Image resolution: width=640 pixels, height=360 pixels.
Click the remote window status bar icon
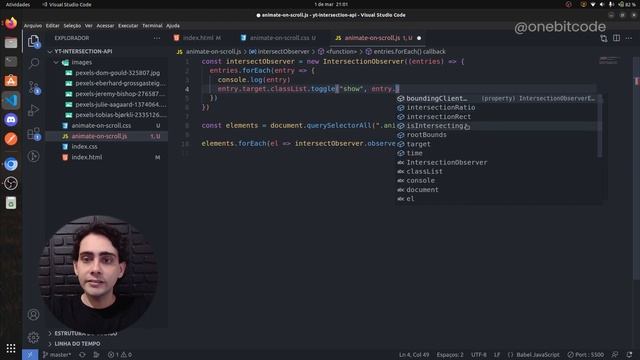click(x=30, y=355)
